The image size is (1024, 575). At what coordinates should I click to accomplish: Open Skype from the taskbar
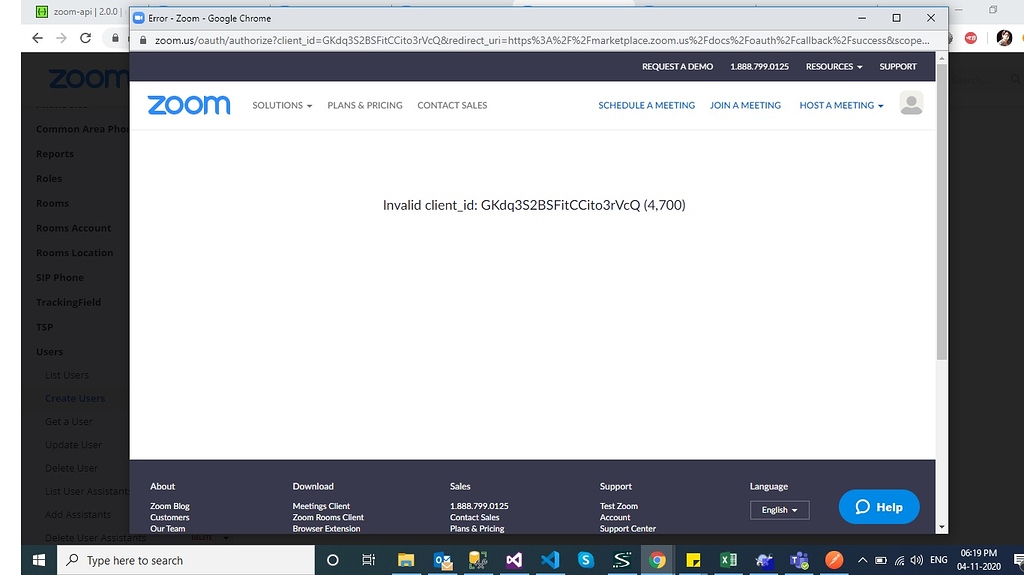click(586, 560)
